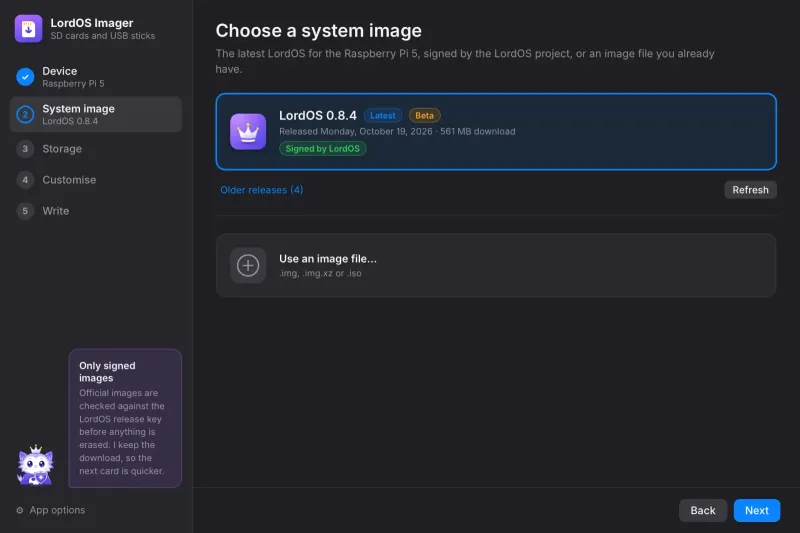Click the Signed by LordOS badge
The image size is (800, 533).
322,148
